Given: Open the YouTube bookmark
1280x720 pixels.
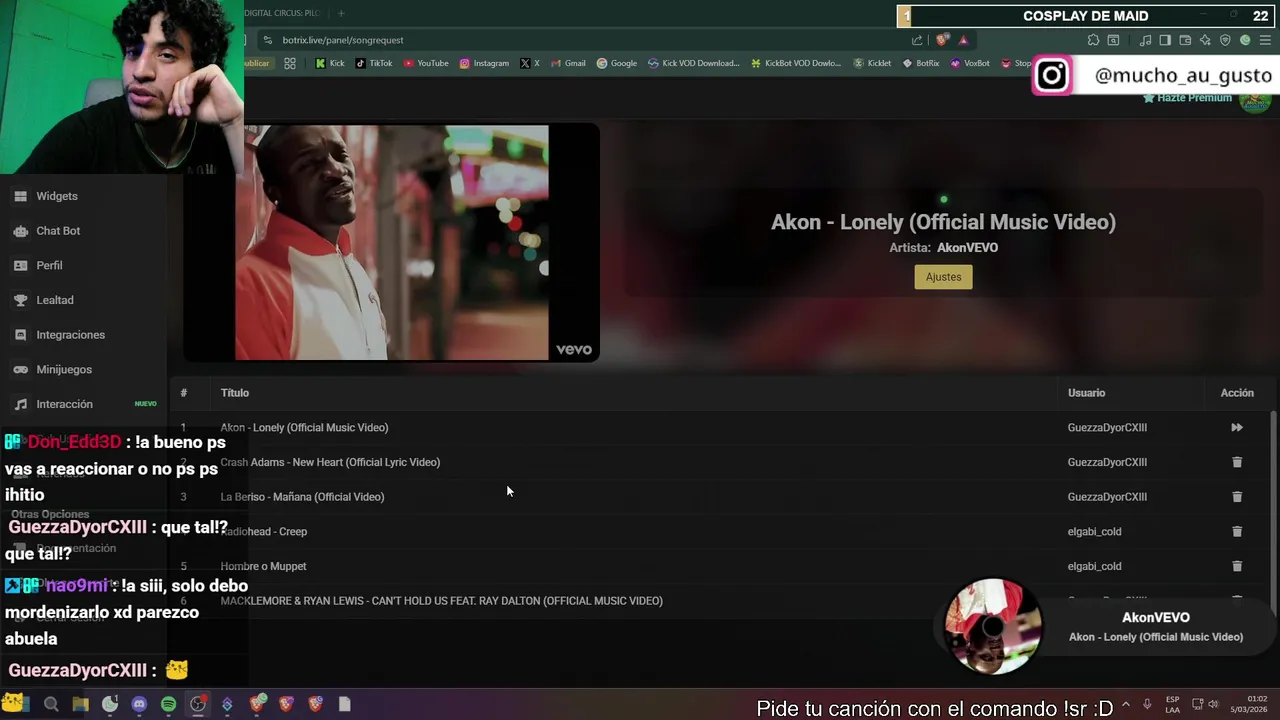Looking at the screenshot, I should (426, 63).
